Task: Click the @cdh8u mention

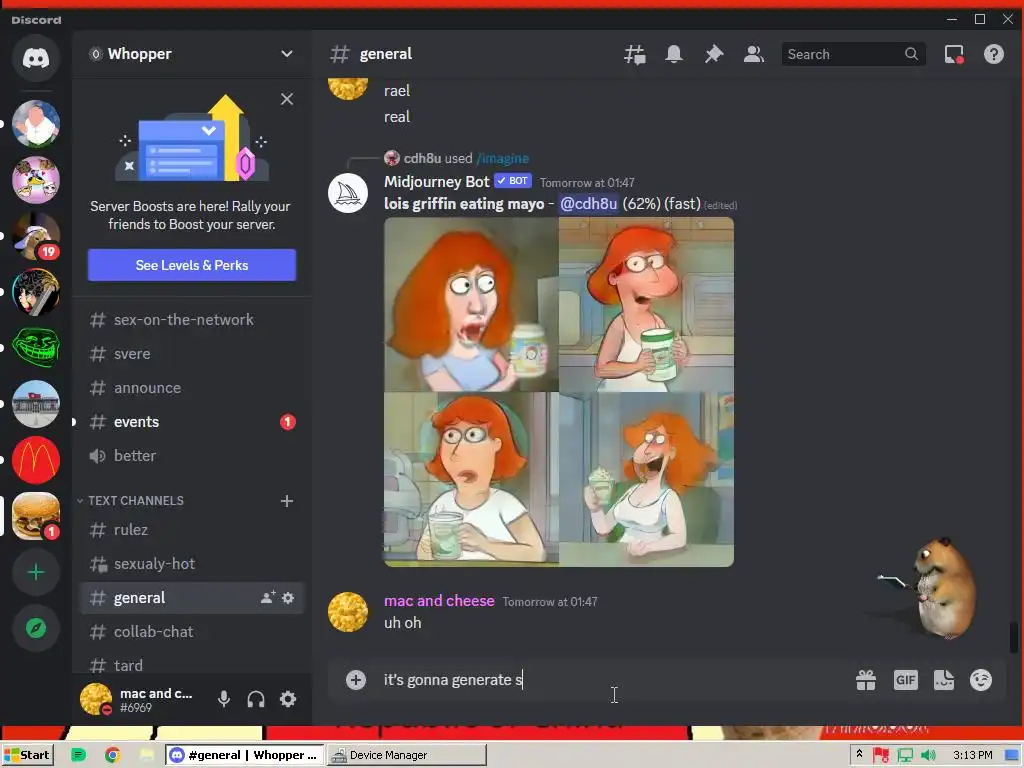Action: click(588, 204)
